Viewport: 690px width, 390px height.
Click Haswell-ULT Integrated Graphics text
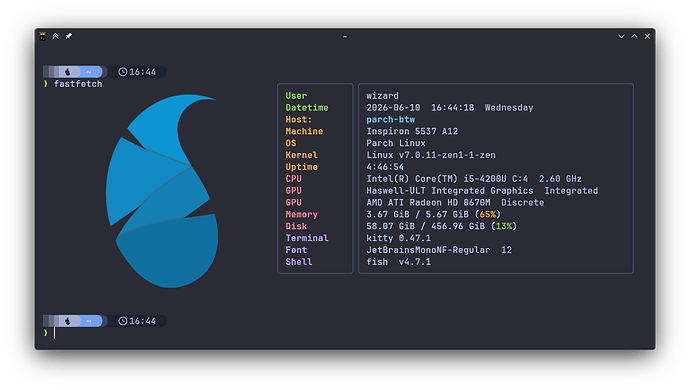[x=450, y=191]
